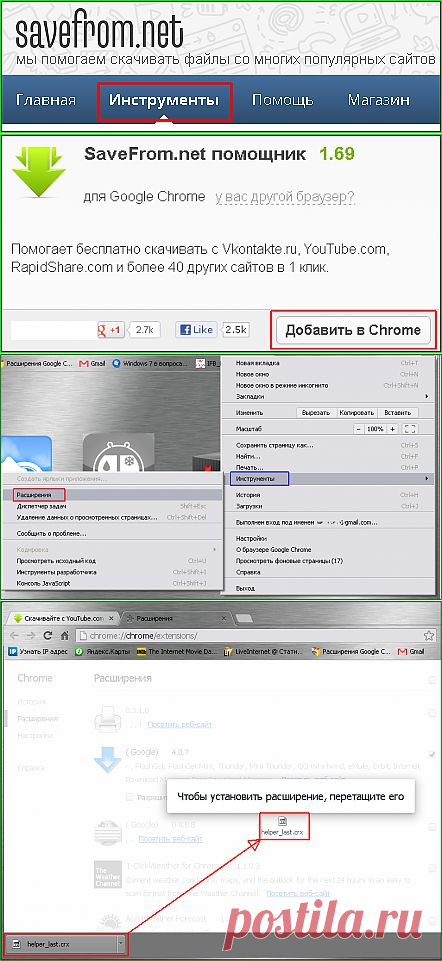Click the zoom plus icon in Chrome menu
This screenshot has width=442, height=961.
[392, 428]
